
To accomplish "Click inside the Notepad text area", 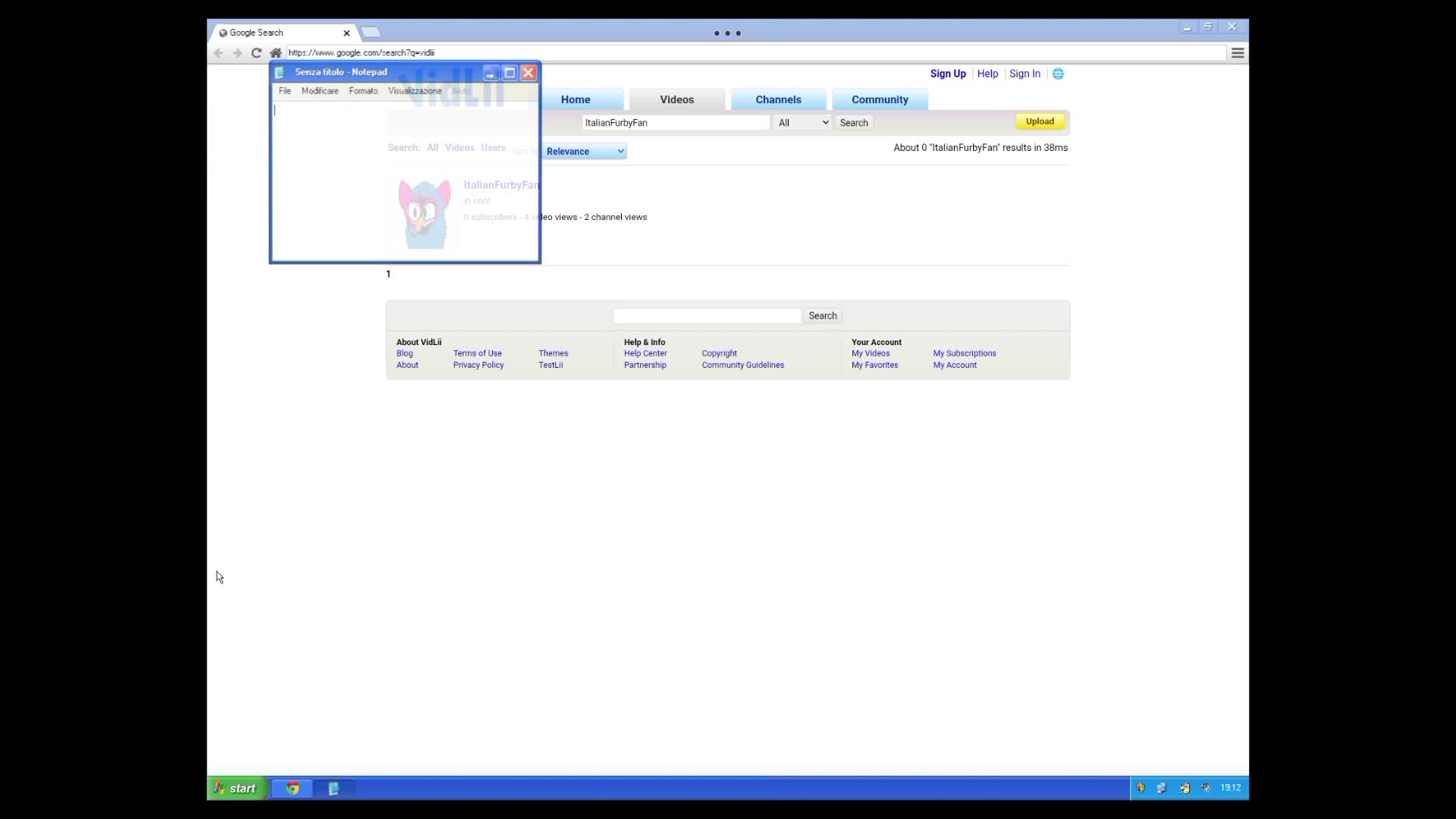I will point(405,180).
